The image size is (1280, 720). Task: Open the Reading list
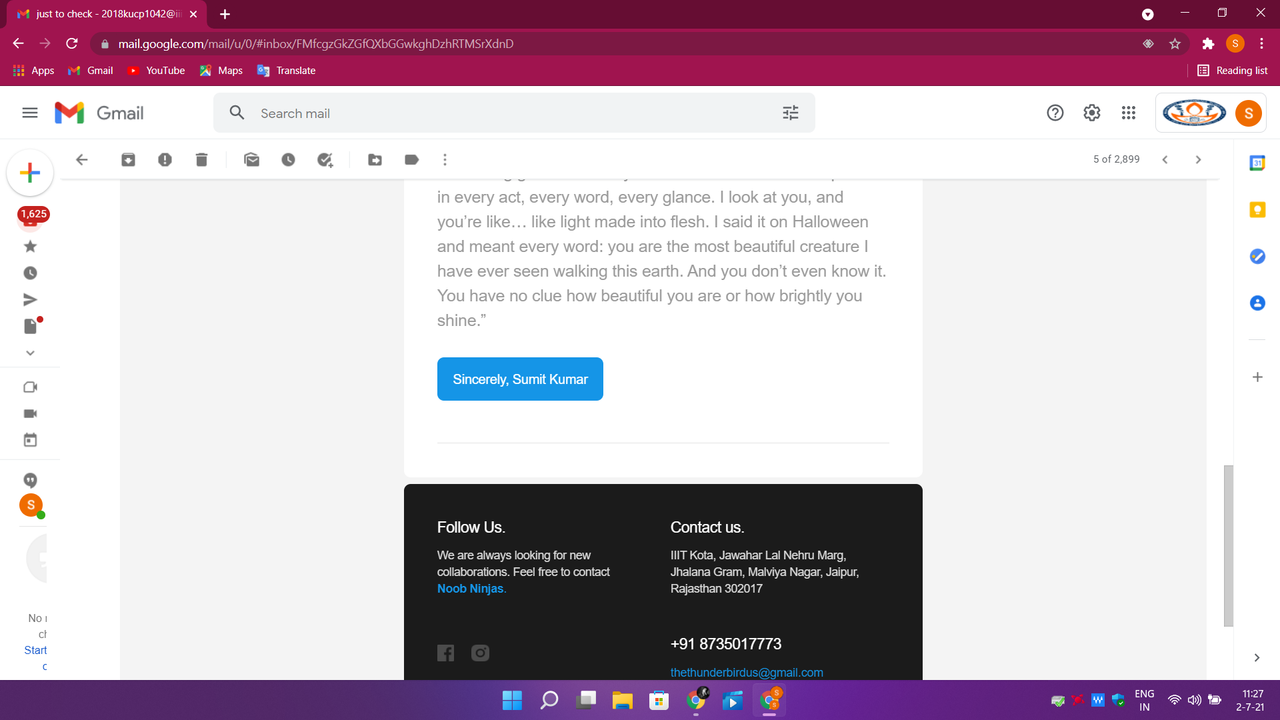(x=1232, y=70)
